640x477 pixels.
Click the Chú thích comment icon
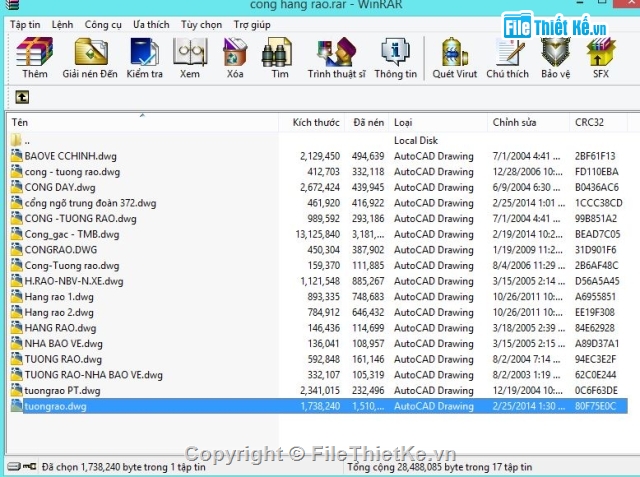point(508,52)
